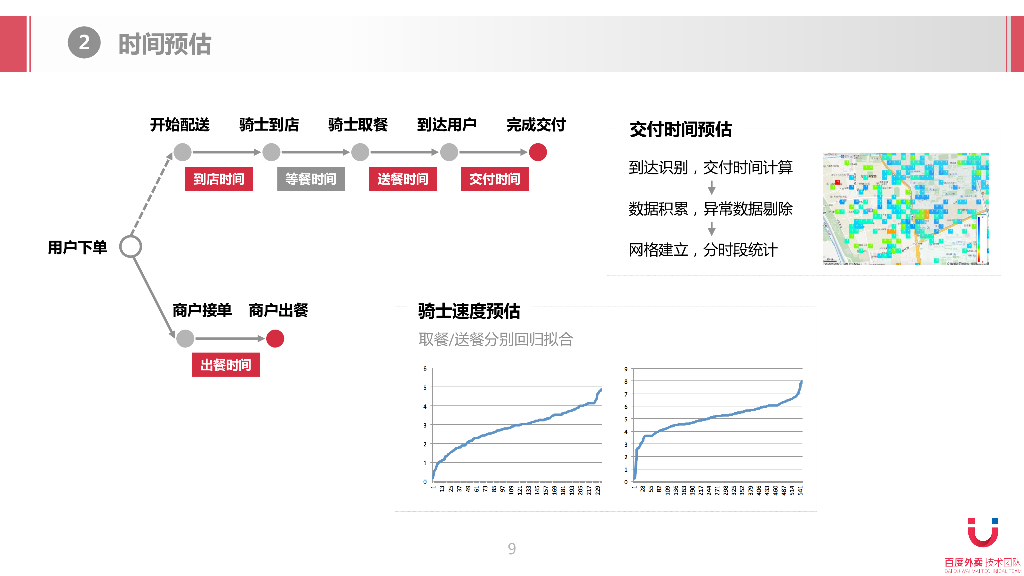Click the down arrow below 到达识别 text

click(x=712, y=189)
